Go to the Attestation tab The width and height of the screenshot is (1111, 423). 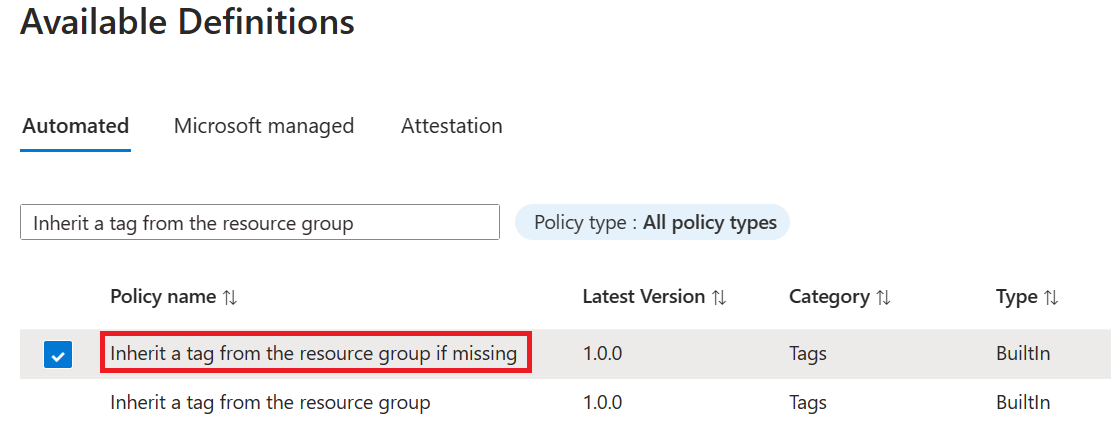[452, 126]
